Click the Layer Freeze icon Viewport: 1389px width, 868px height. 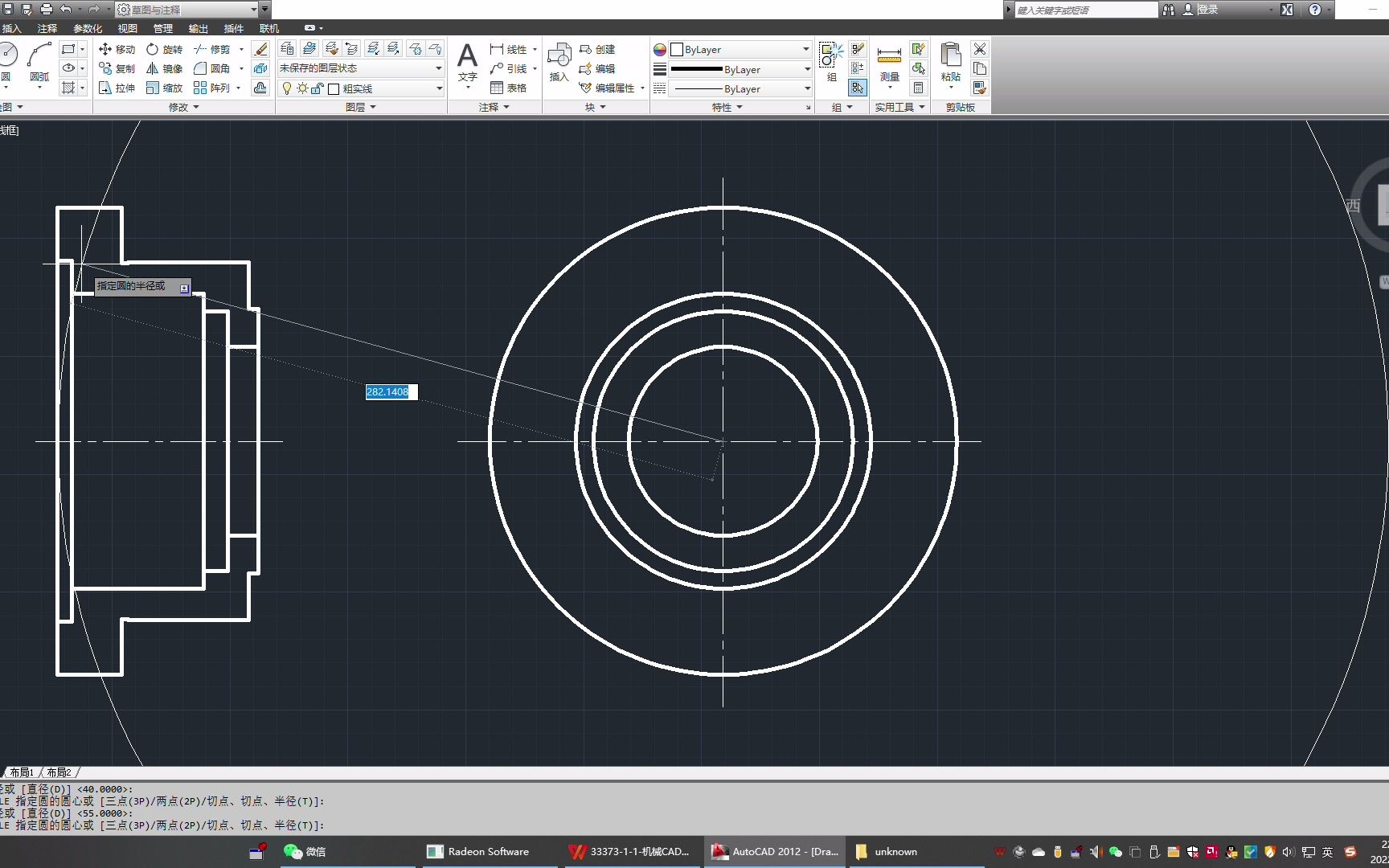coord(415,49)
